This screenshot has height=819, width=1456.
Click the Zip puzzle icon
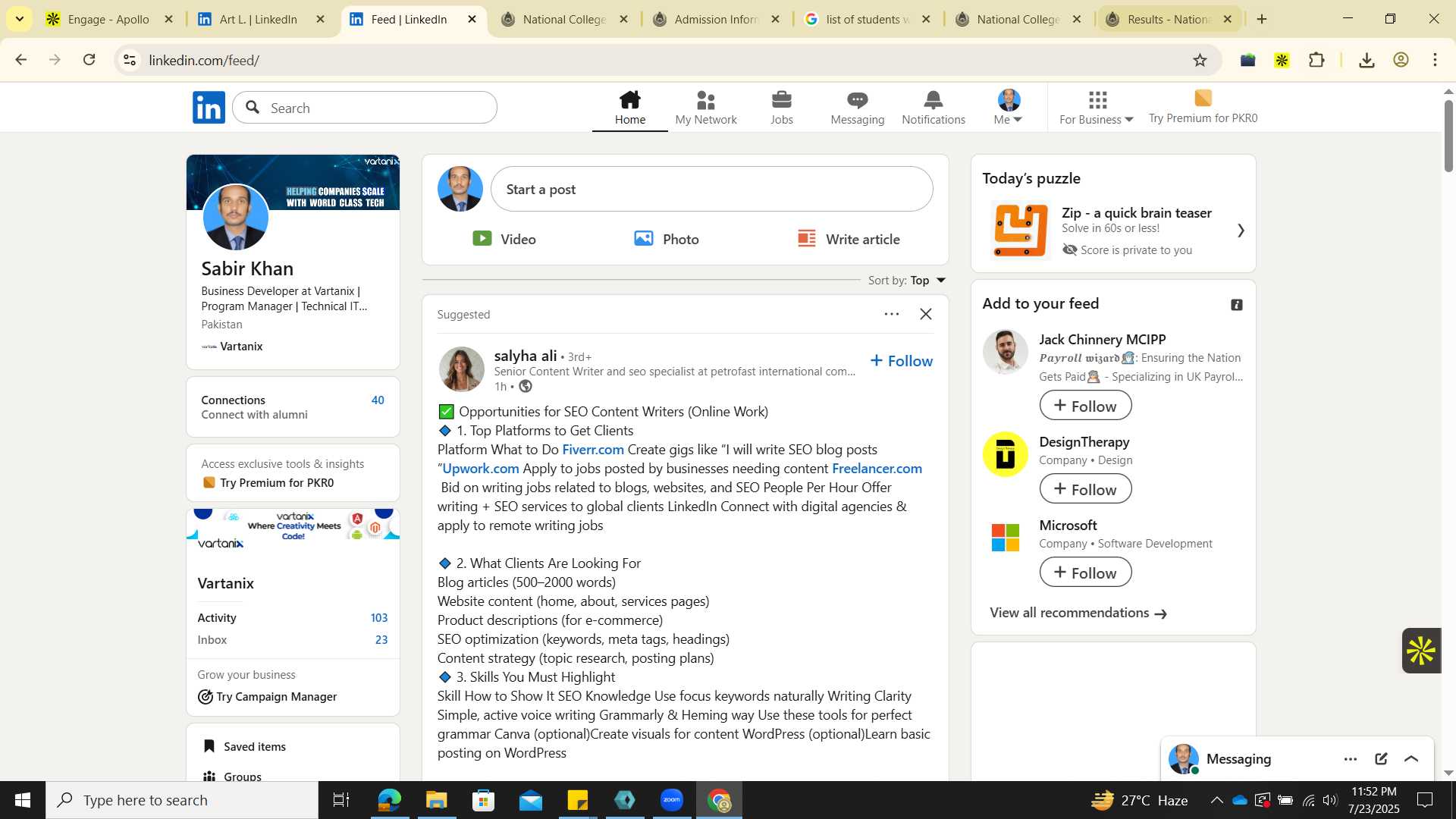[1020, 230]
